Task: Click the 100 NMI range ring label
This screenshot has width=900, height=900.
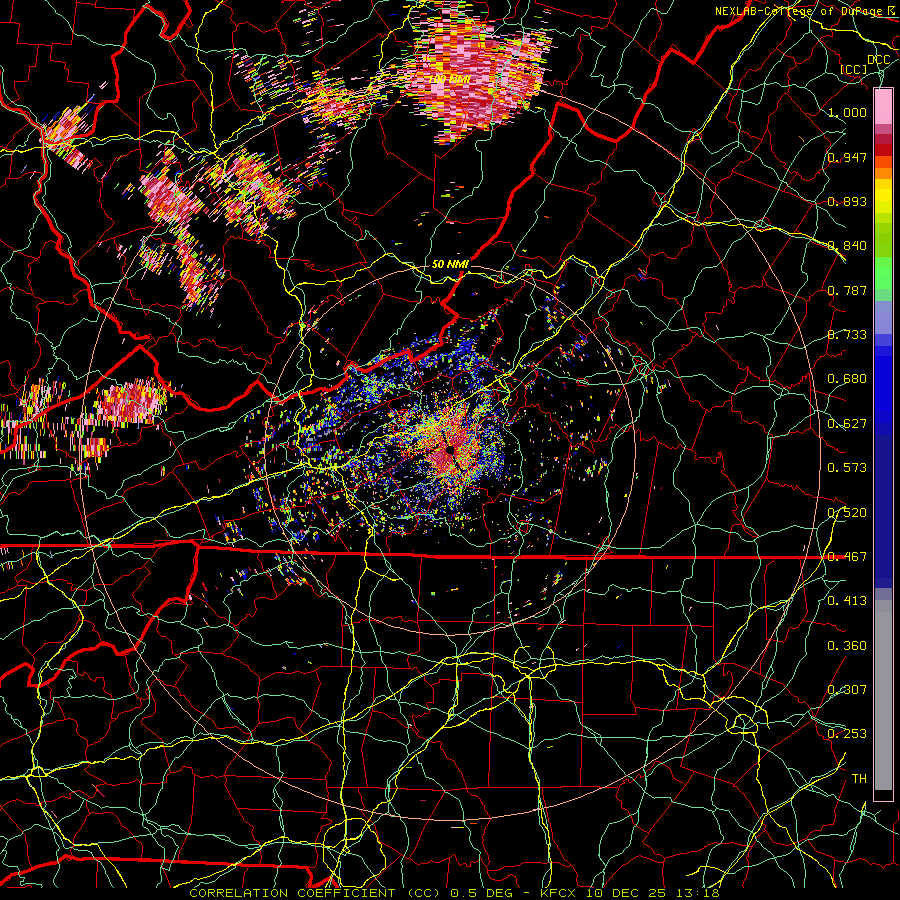Action: (x=450, y=79)
